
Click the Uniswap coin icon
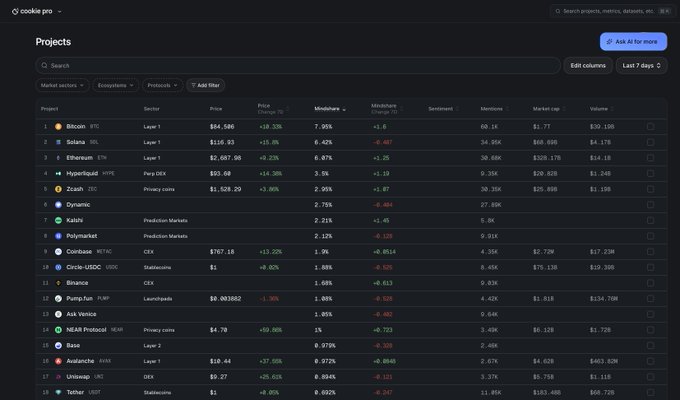pyautogui.click(x=58, y=377)
